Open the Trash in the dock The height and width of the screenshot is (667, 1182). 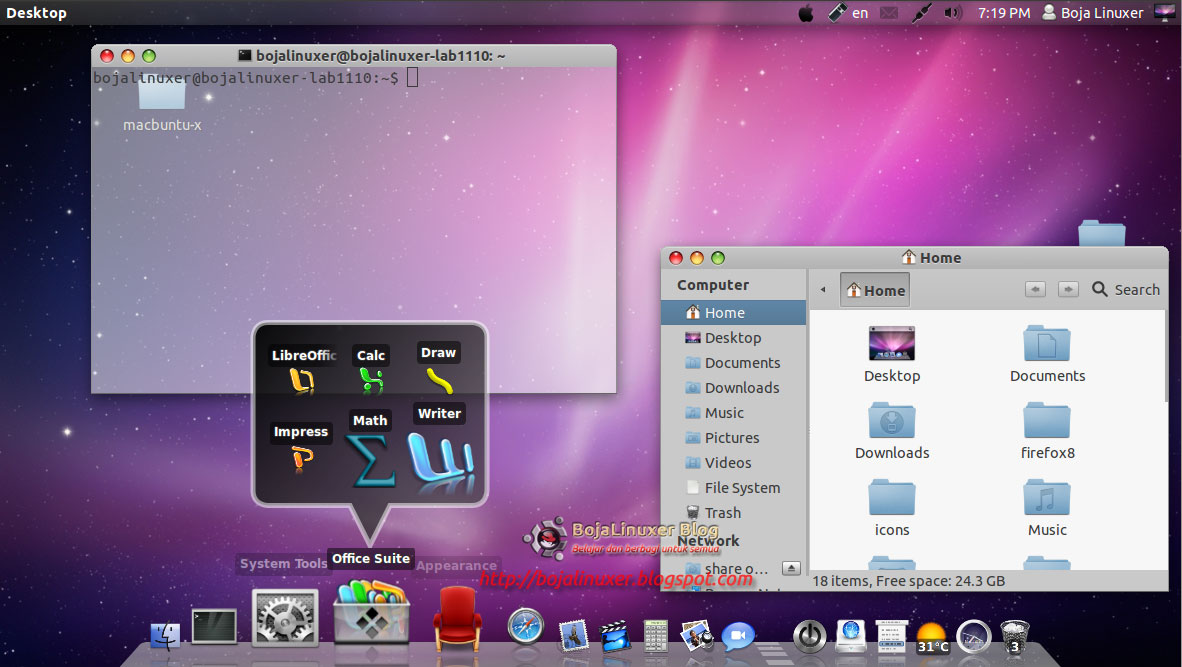[x=1015, y=636]
